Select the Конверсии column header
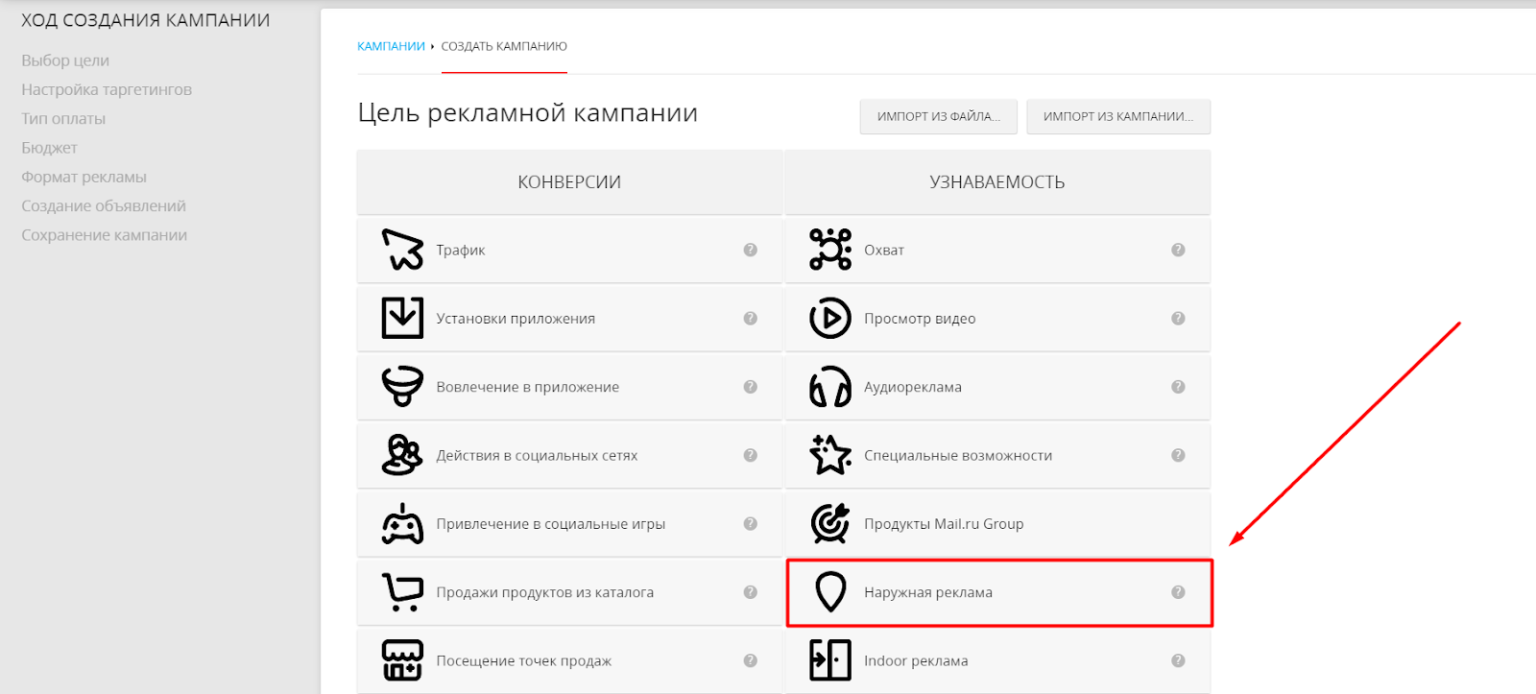 (x=569, y=182)
